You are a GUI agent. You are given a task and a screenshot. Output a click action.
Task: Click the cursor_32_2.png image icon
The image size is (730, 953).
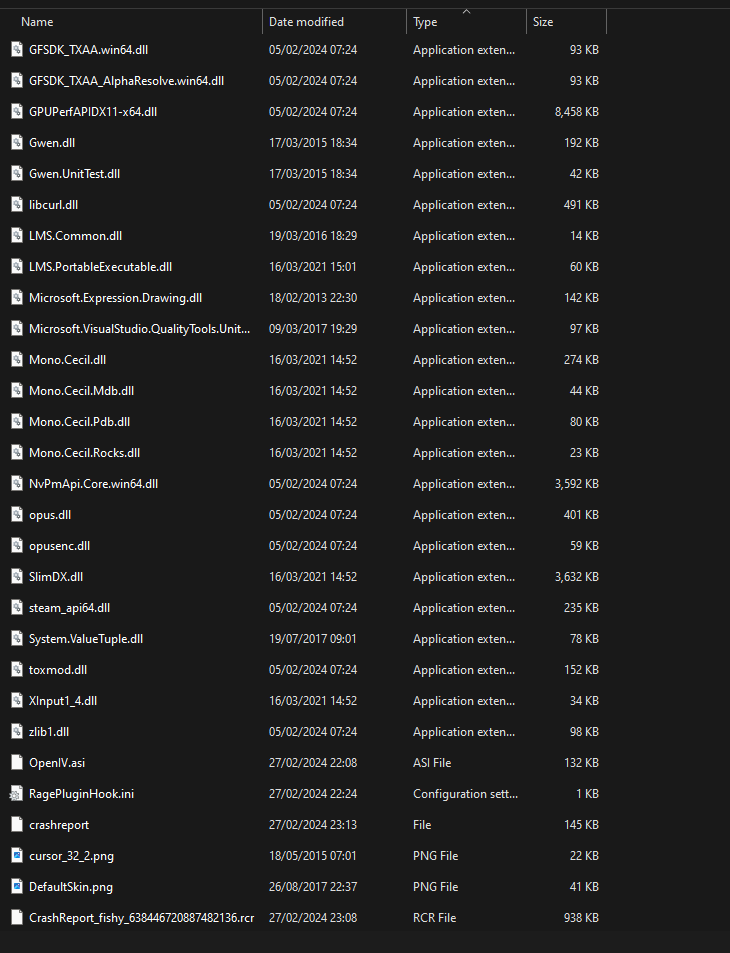pos(16,856)
